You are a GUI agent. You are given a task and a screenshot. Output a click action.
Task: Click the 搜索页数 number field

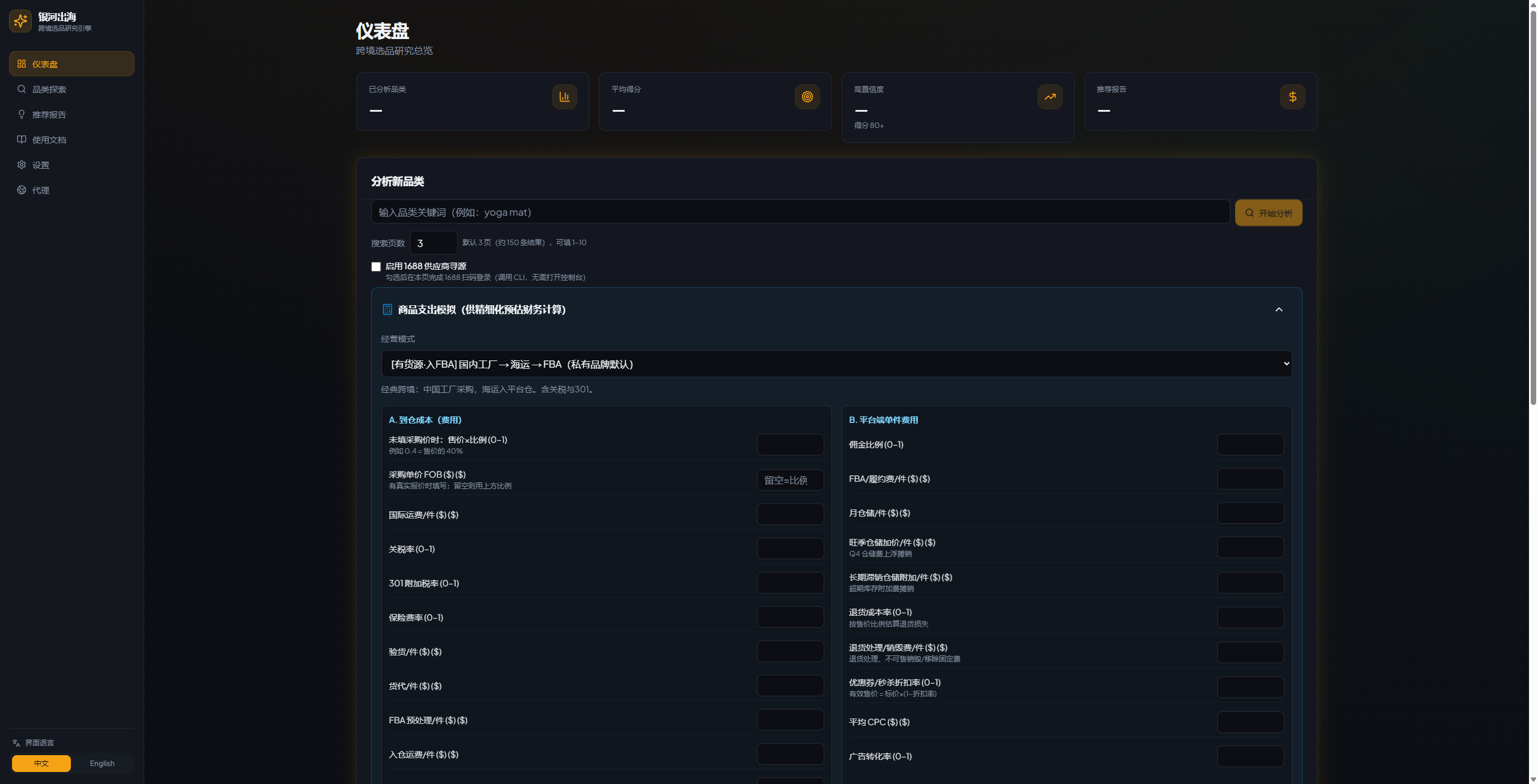[434, 243]
